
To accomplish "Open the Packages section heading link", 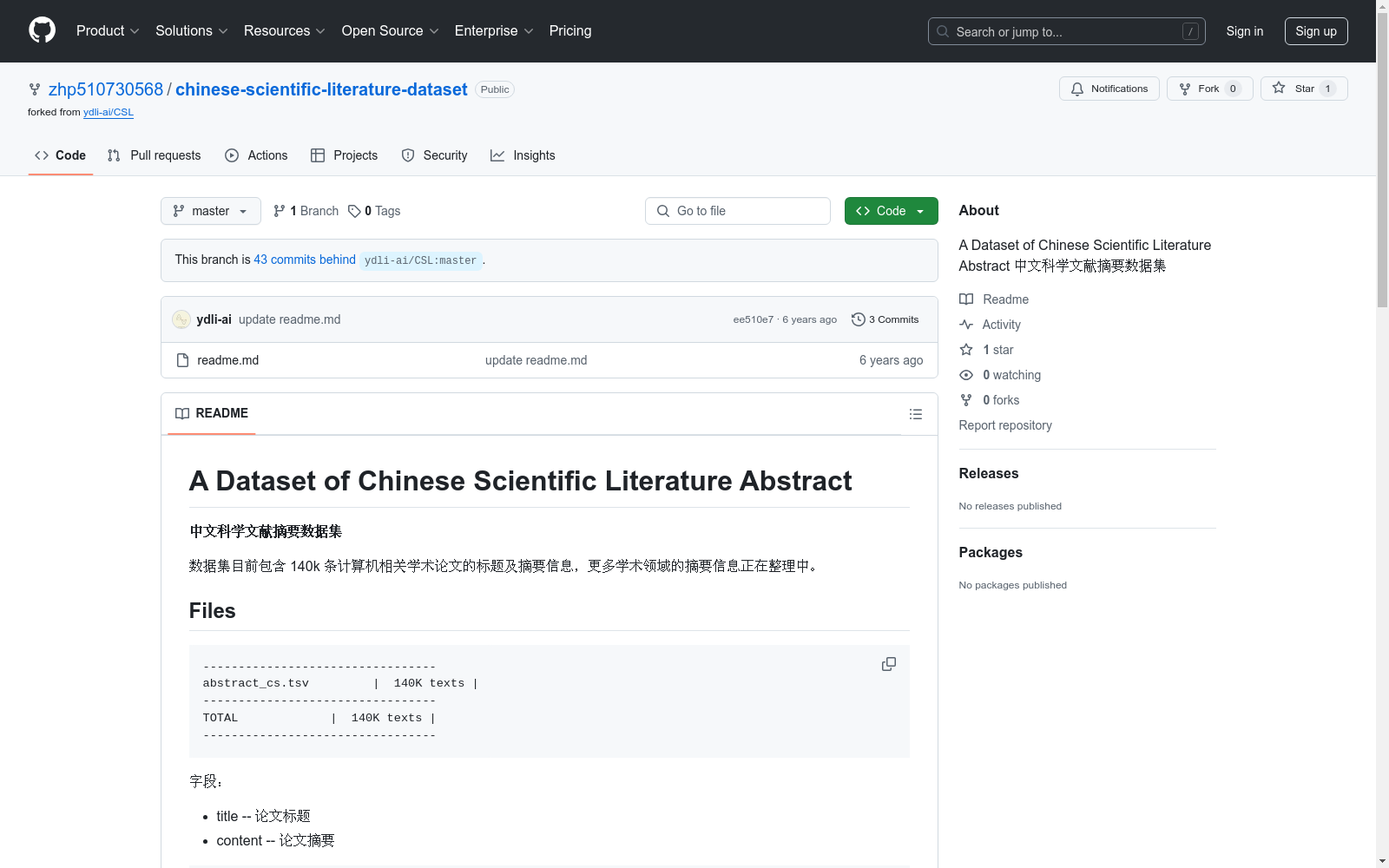I will click(991, 552).
